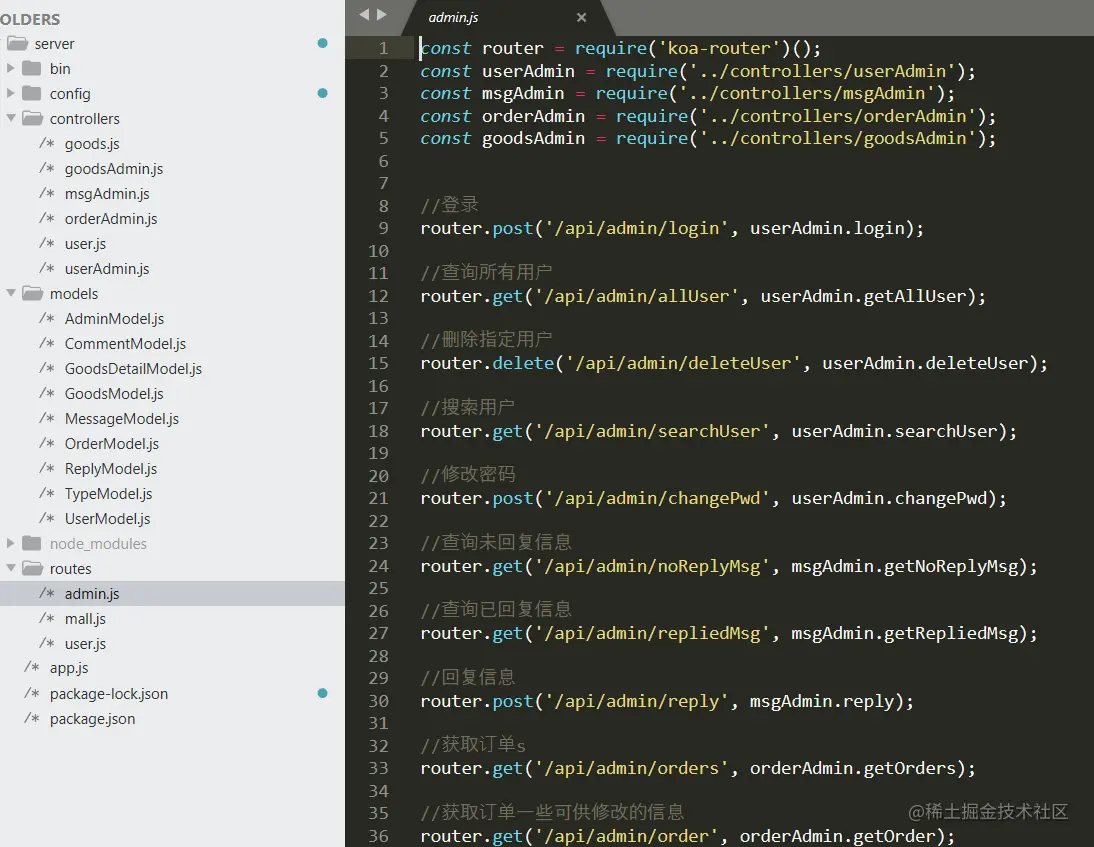Image resolution: width=1094 pixels, height=847 pixels.
Task: Click the delete method on line 15
Action: pos(523,363)
